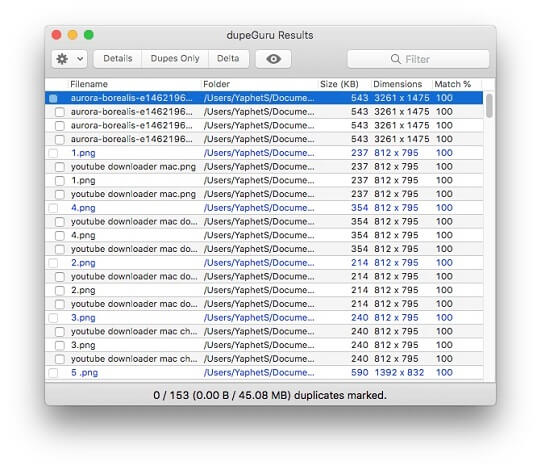
Task: Toggle Delta values mode
Action: [228, 59]
